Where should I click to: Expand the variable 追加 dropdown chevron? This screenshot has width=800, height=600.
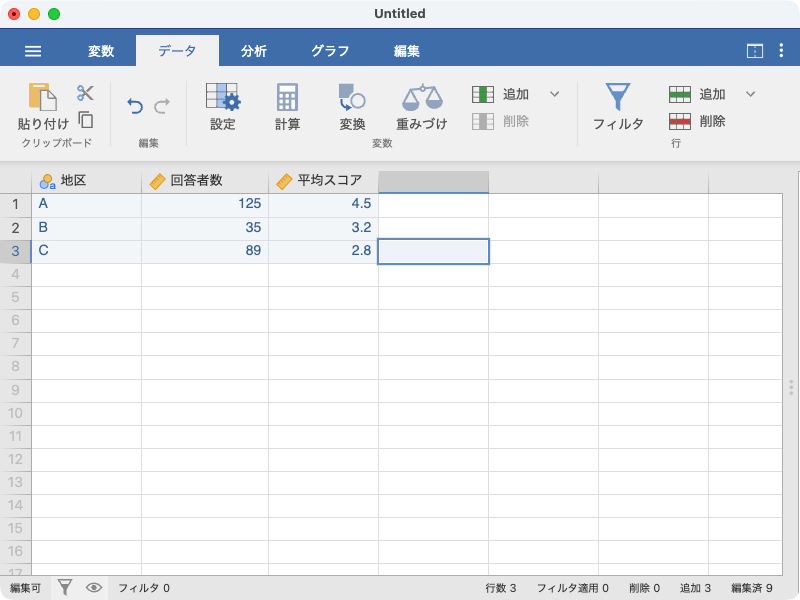[555, 94]
